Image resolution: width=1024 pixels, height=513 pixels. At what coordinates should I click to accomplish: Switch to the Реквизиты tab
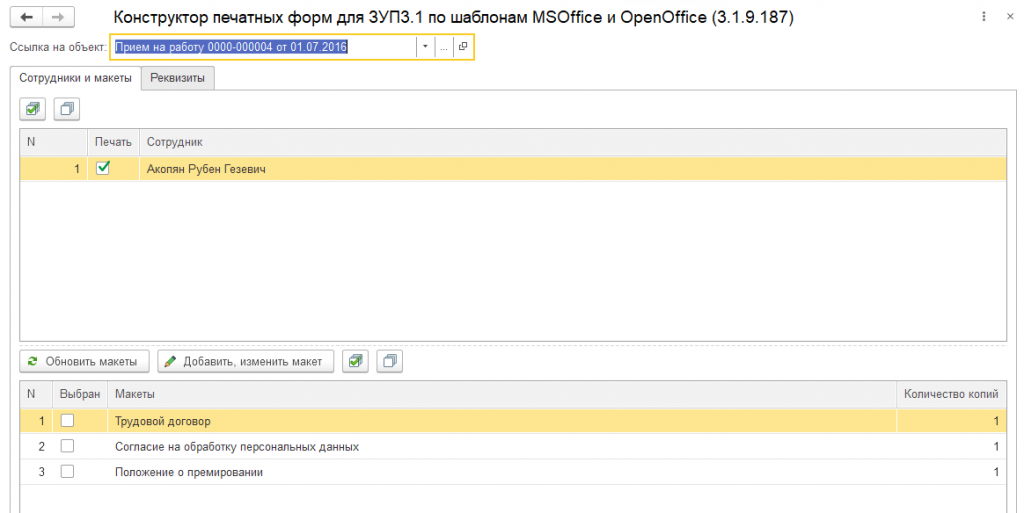click(178, 78)
